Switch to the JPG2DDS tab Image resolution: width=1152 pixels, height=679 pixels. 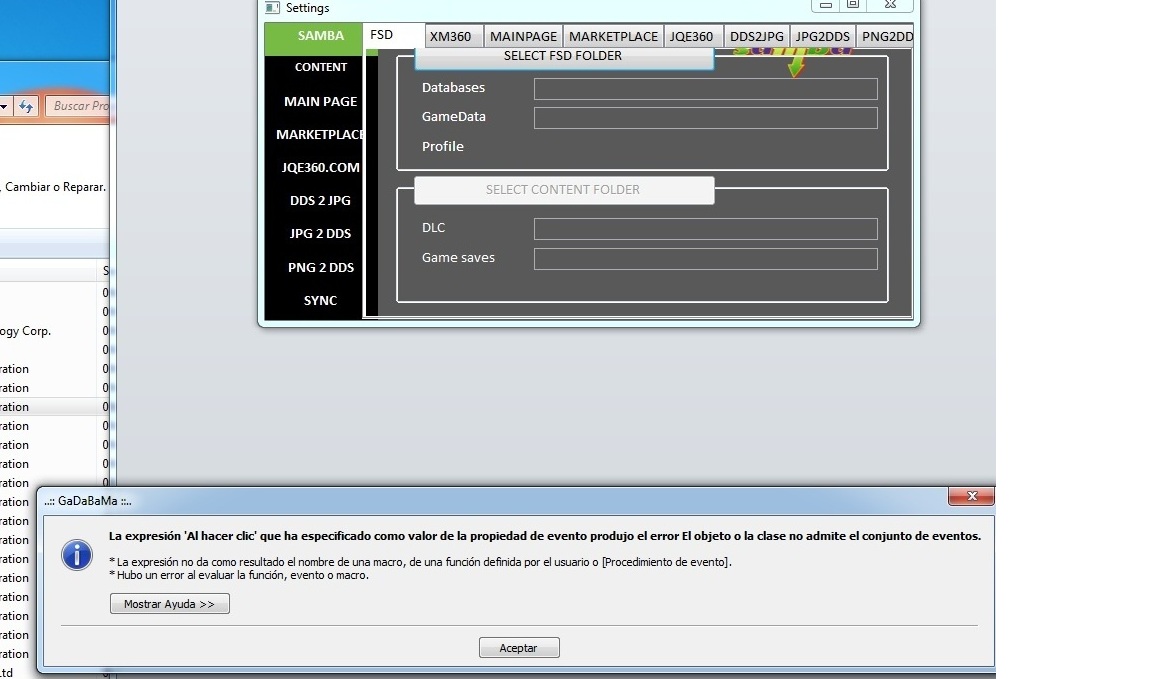coord(823,37)
